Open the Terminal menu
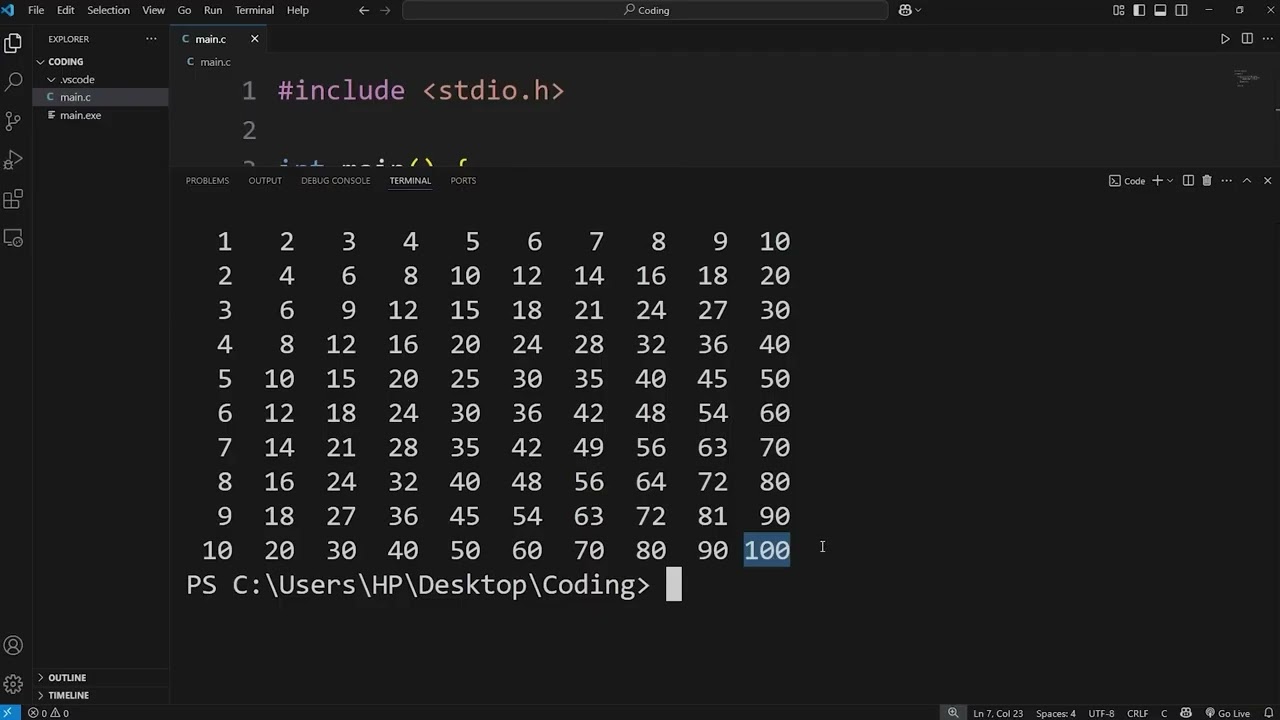The image size is (1280, 720). tap(254, 10)
